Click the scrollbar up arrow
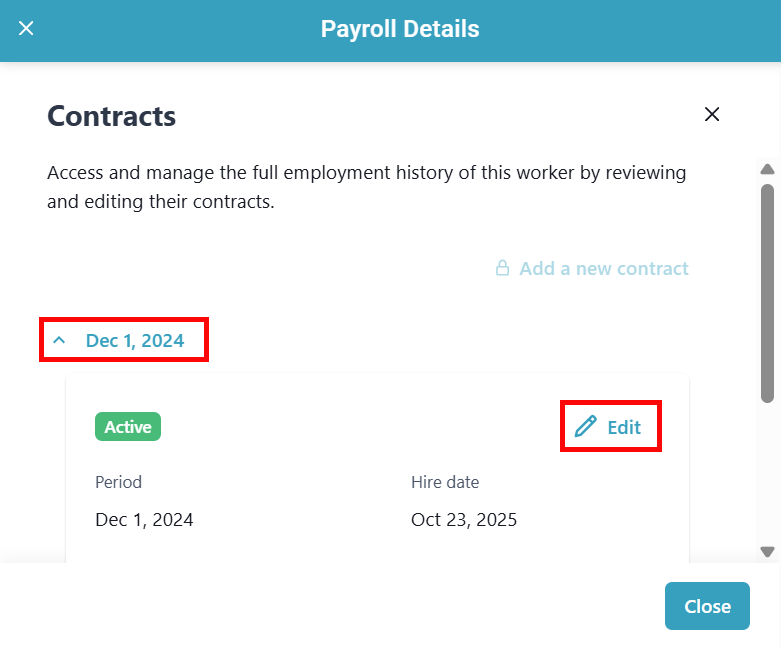This screenshot has width=781, height=667. pos(767,169)
